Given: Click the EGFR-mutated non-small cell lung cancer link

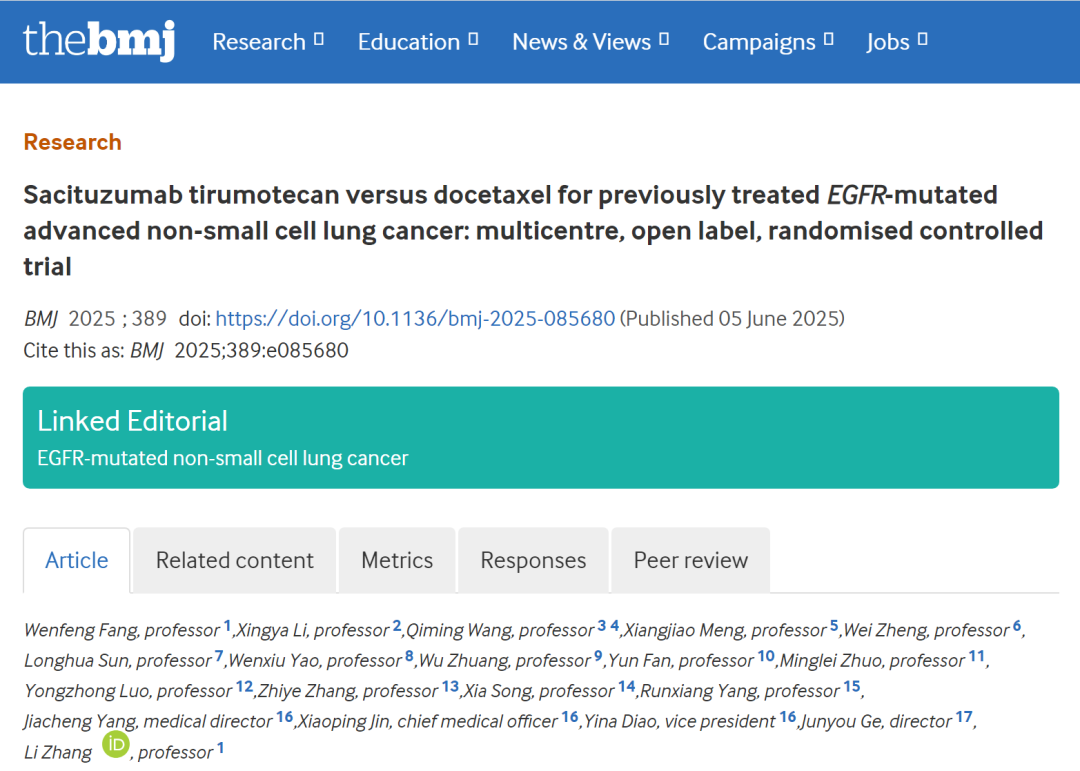Looking at the screenshot, I should coord(223,459).
